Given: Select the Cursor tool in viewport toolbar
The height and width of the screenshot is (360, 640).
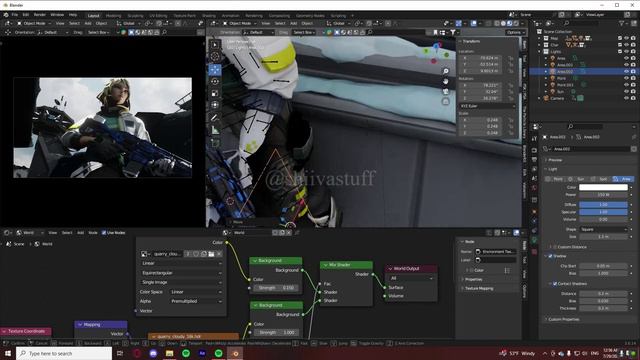Looking at the screenshot, I should click(x=215, y=57).
